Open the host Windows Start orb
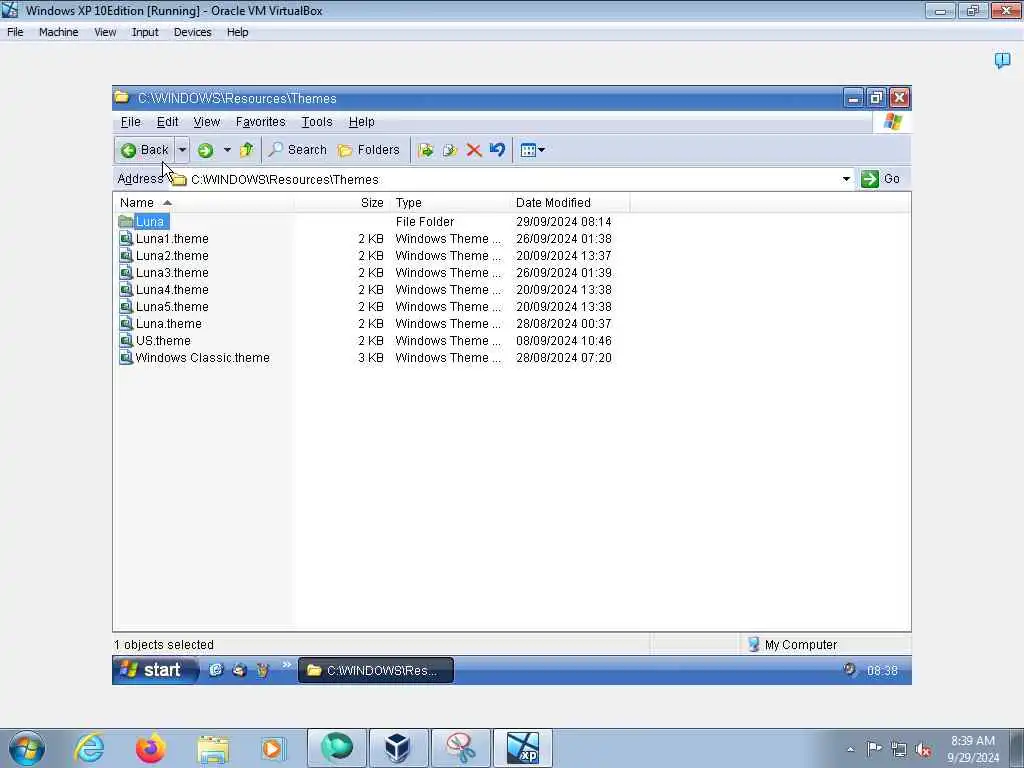This screenshot has width=1024, height=768. point(27,748)
